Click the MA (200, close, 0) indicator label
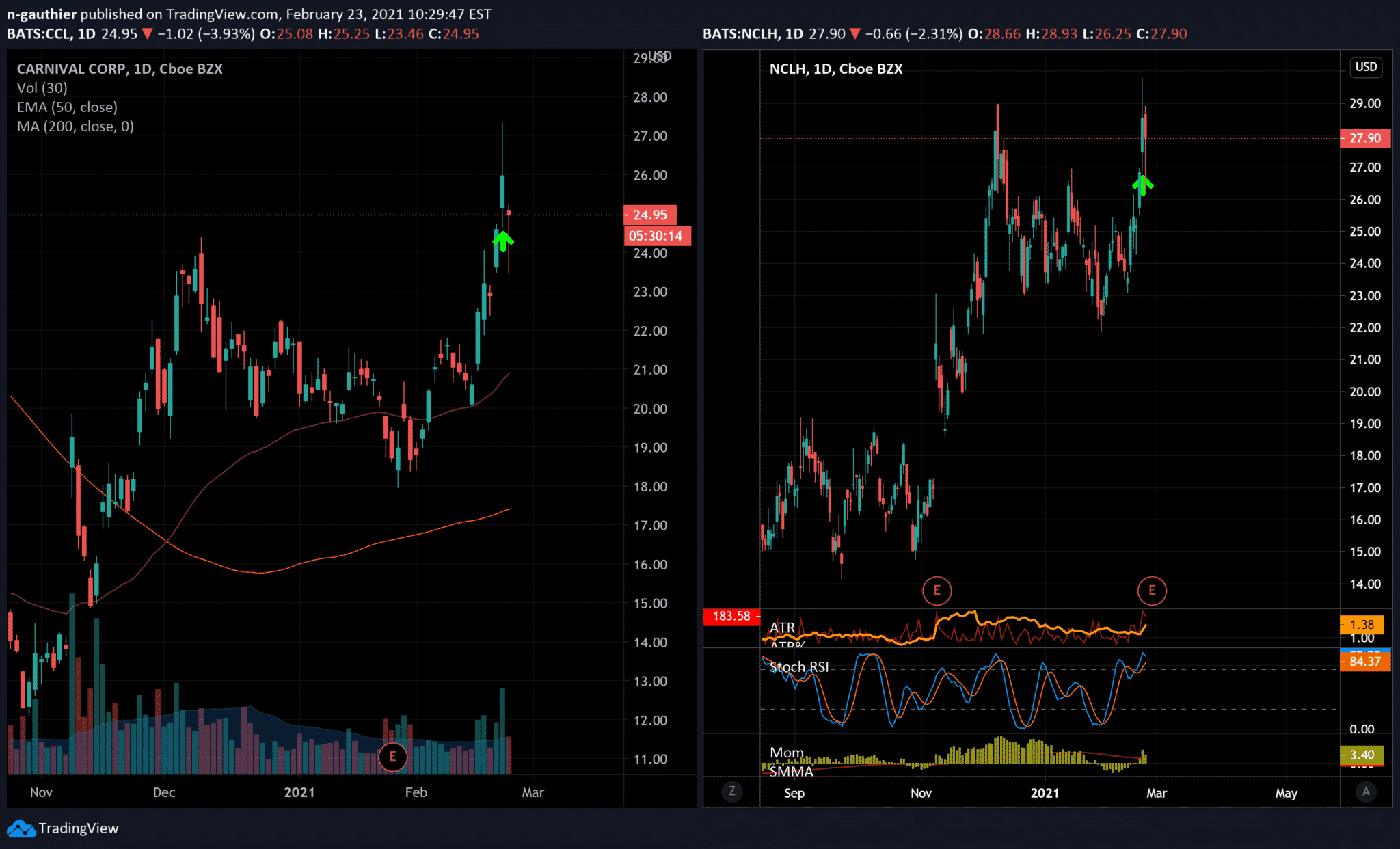This screenshot has width=1400, height=849. pyautogui.click(x=75, y=126)
